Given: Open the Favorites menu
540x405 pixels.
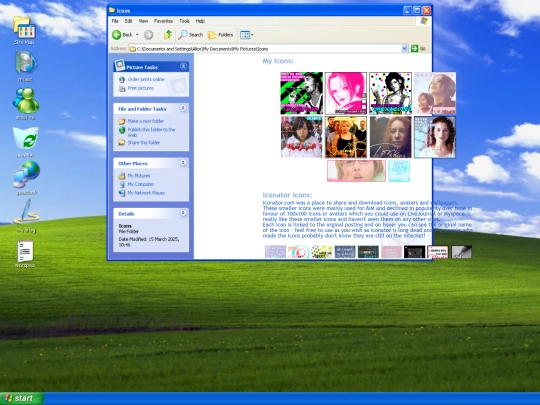Looking at the screenshot, I should click(163, 21).
